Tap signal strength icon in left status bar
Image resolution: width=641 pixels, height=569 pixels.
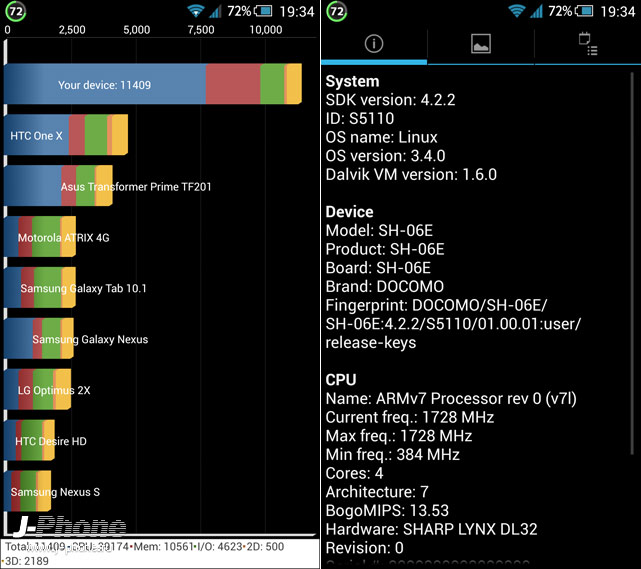215,11
